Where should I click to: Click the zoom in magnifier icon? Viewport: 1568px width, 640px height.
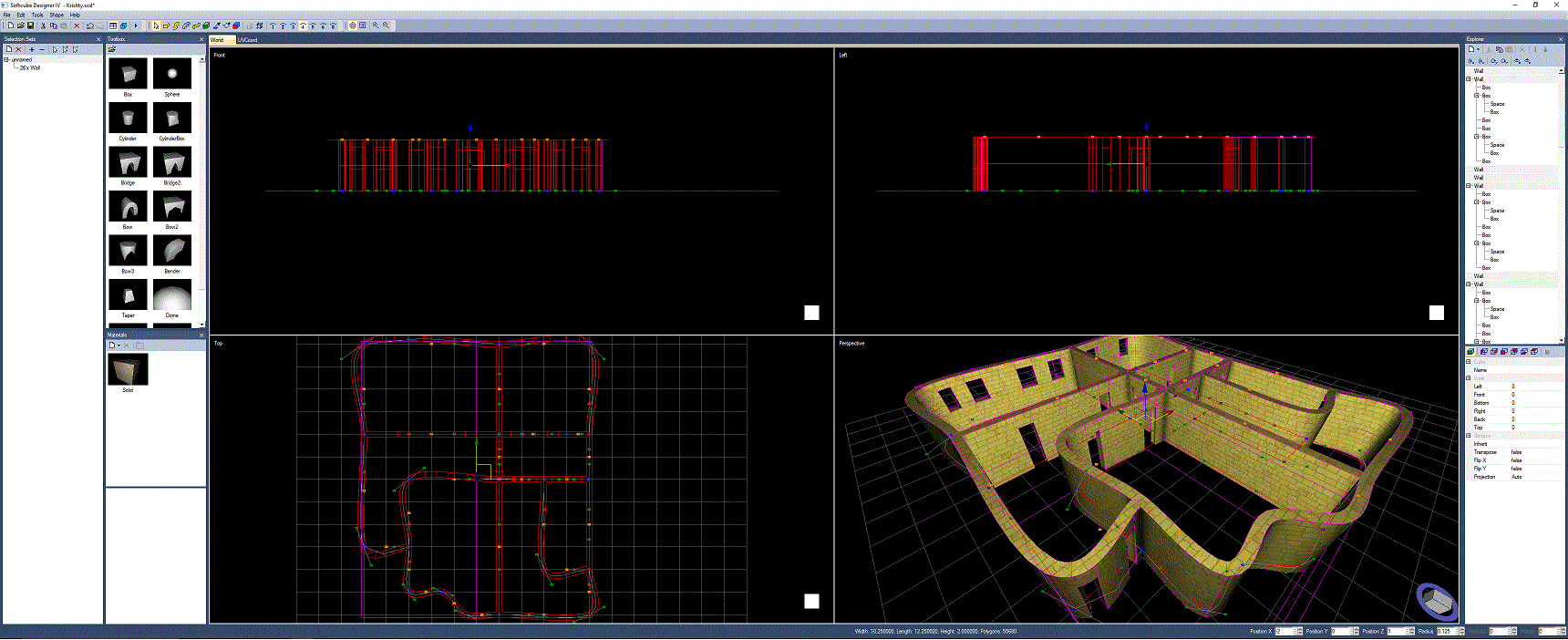tap(376, 26)
